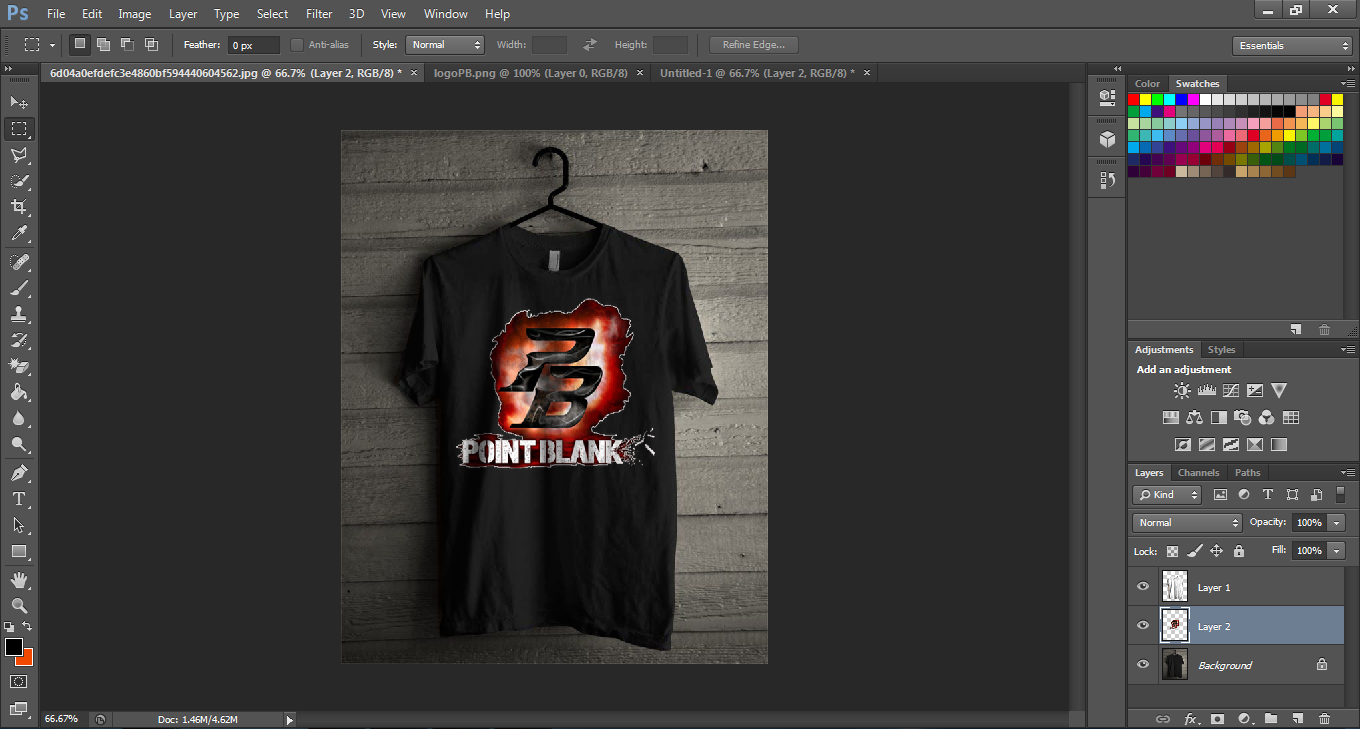1360x729 pixels.
Task: Select the Path Selection tool
Action: [x=19, y=524]
